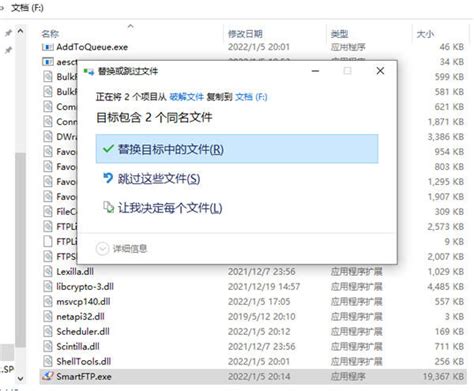Select the aesc... exe file icon
This screenshot has width=474, height=391.
pyautogui.click(x=48, y=62)
